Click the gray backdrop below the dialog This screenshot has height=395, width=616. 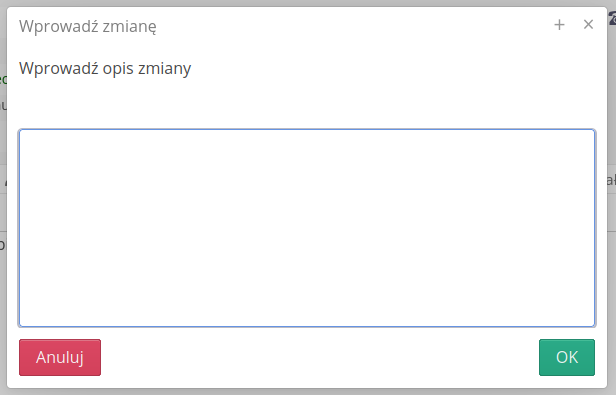[x=308, y=392]
